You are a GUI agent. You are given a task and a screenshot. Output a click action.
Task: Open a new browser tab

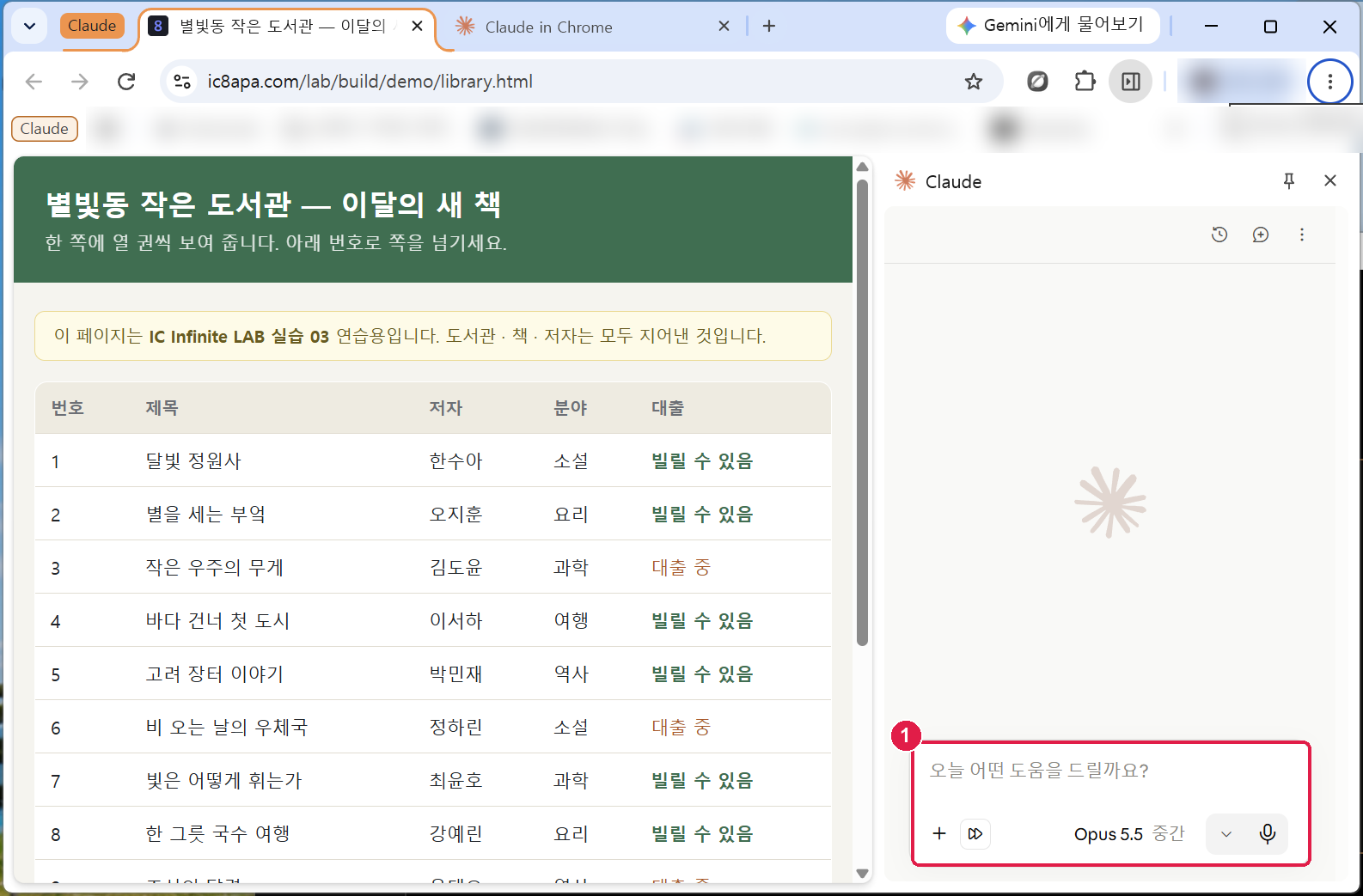click(x=769, y=26)
